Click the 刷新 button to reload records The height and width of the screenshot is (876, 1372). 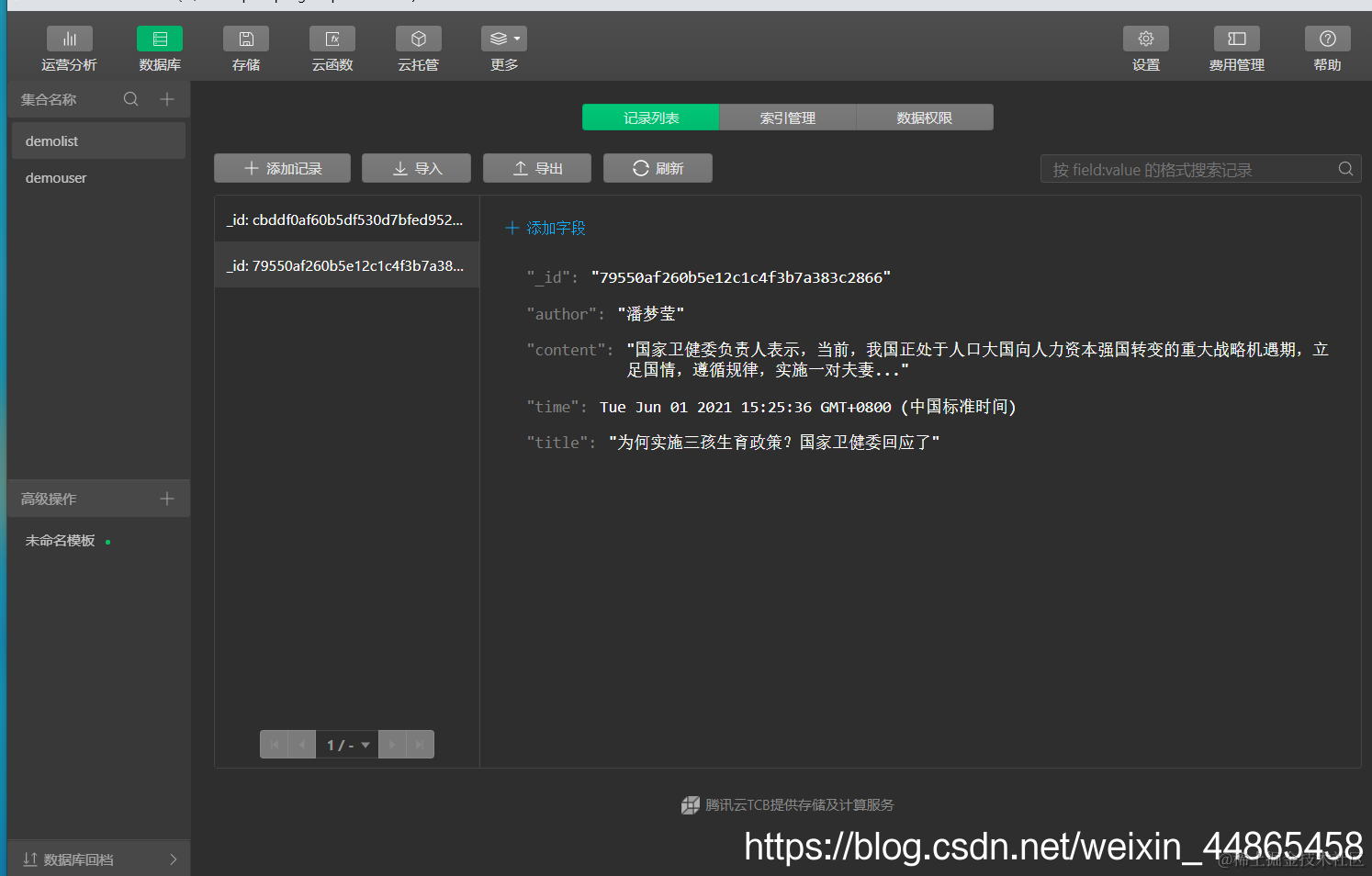click(658, 167)
